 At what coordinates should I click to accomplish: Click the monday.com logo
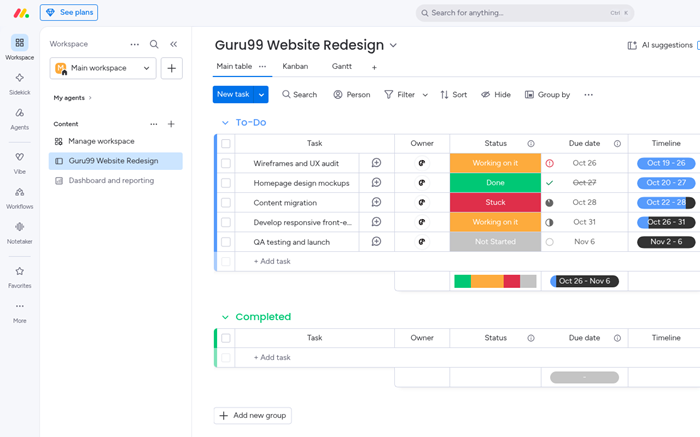coord(21,13)
